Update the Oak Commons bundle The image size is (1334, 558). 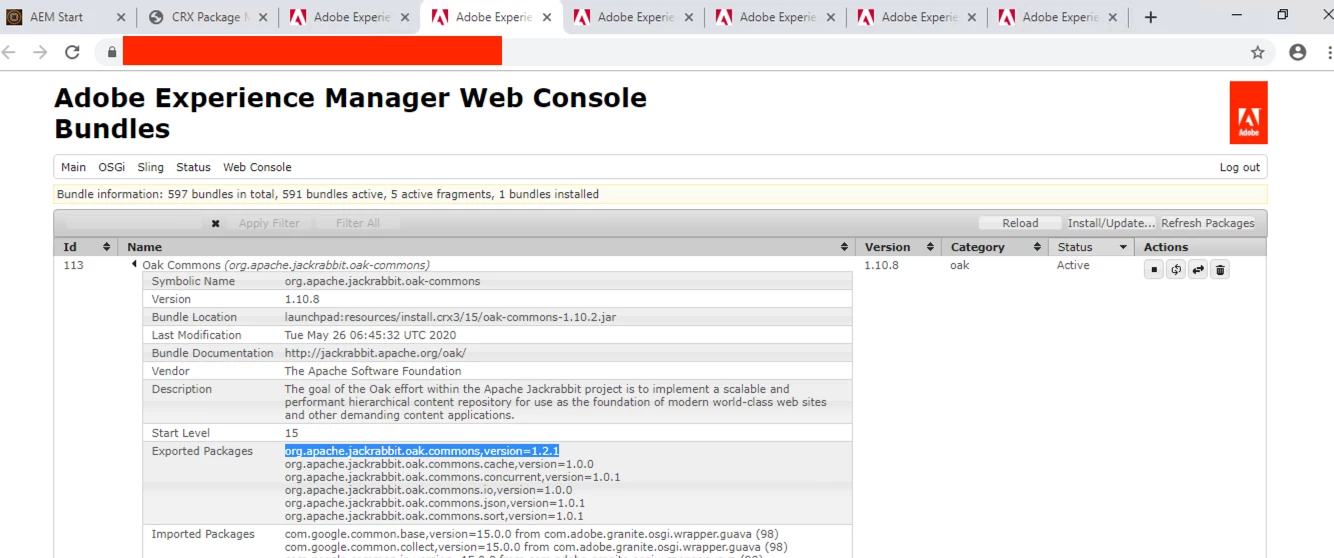click(x=1198, y=269)
